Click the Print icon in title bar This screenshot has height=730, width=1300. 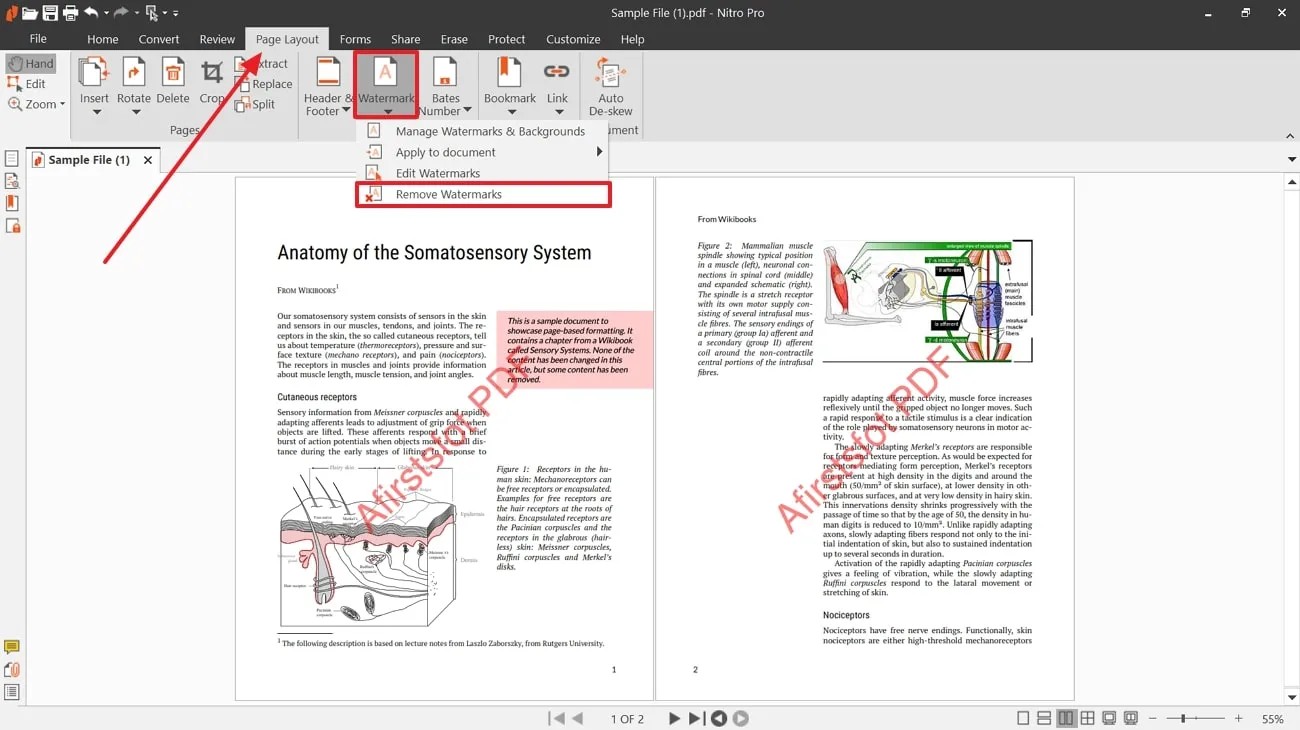pos(70,13)
